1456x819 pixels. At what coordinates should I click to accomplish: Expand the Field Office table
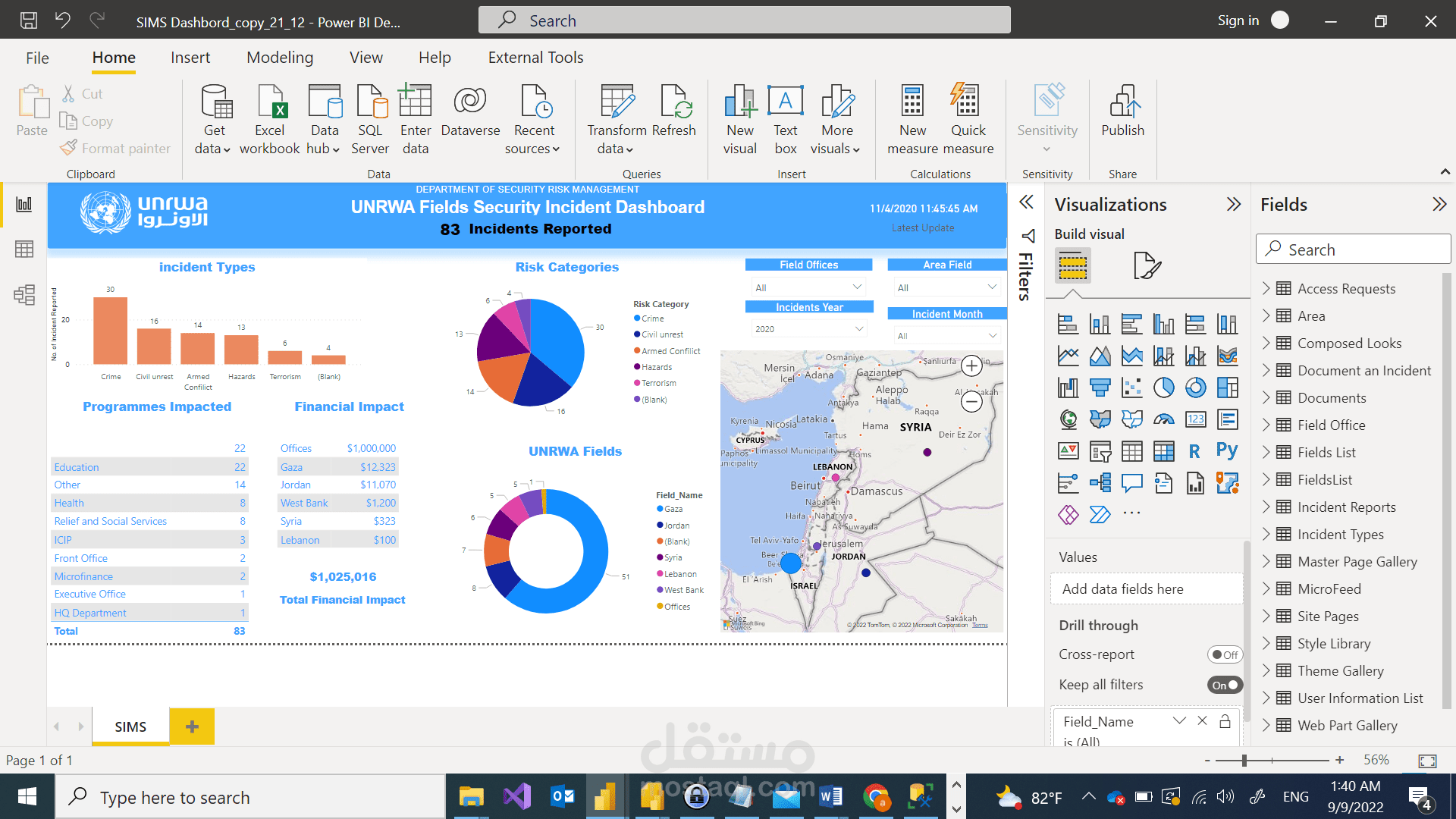pyautogui.click(x=1266, y=425)
